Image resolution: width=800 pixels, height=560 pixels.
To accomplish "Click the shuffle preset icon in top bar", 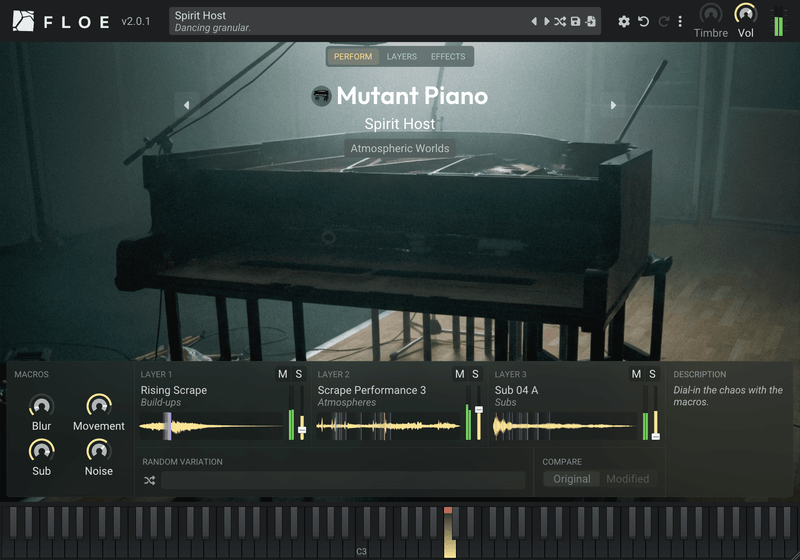I will [x=560, y=21].
